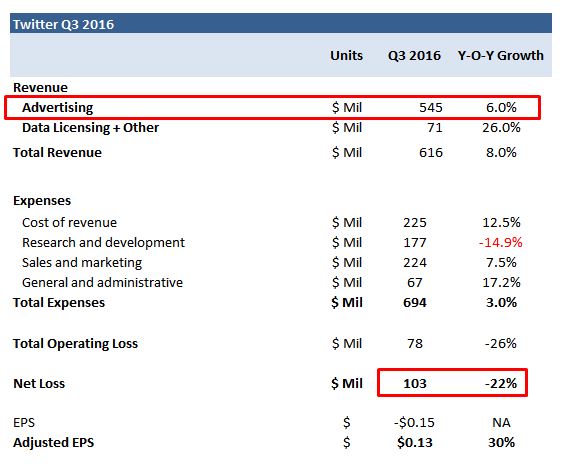
Task: Click the Net Loss growth -22%
Action: click(x=500, y=384)
